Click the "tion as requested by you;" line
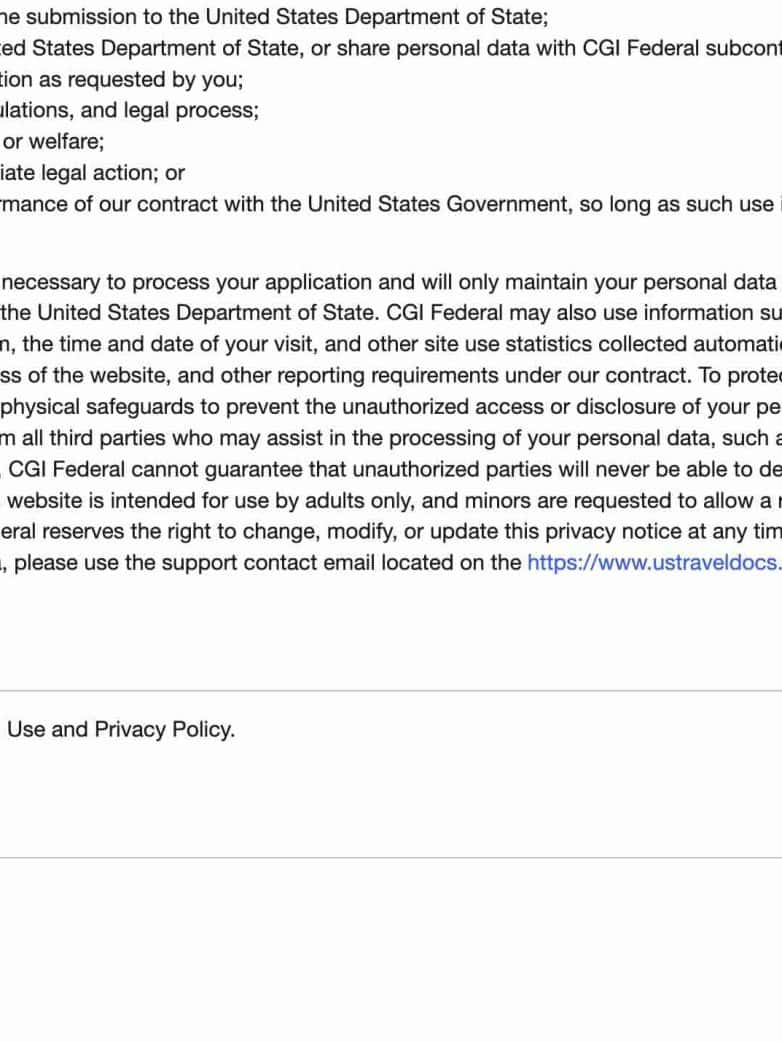 tap(122, 79)
